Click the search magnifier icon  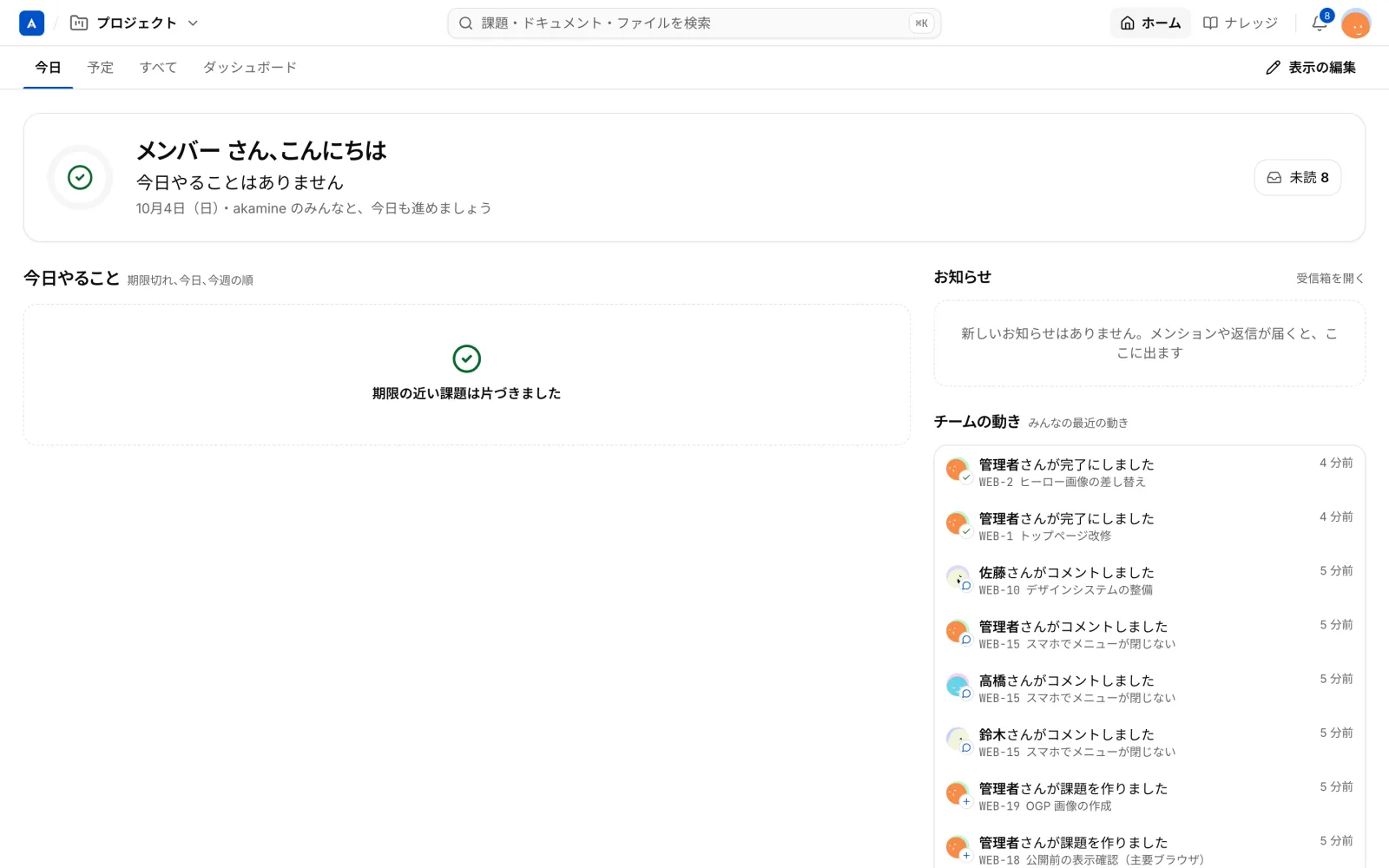pyautogui.click(x=466, y=23)
